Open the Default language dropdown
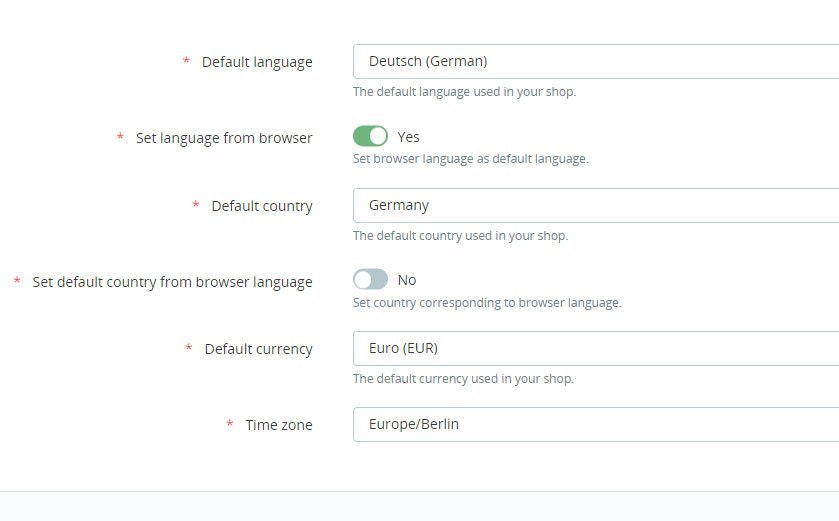The height and width of the screenshot is (521, 839). click(x=596, y=62)
